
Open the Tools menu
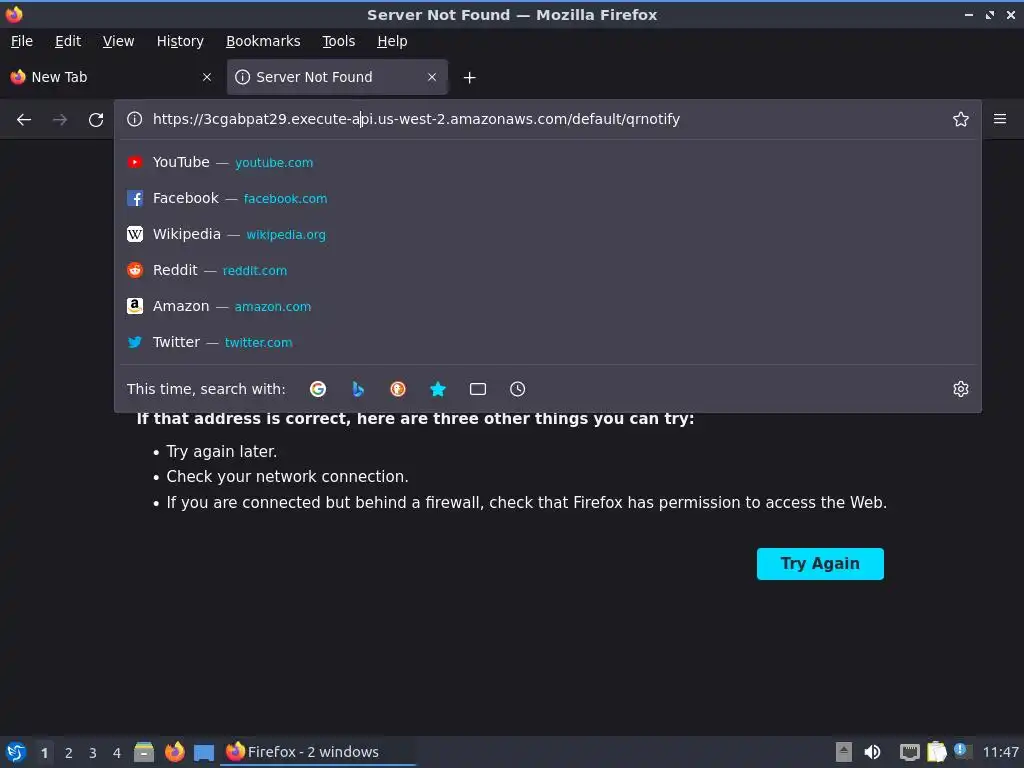point(338,41)
